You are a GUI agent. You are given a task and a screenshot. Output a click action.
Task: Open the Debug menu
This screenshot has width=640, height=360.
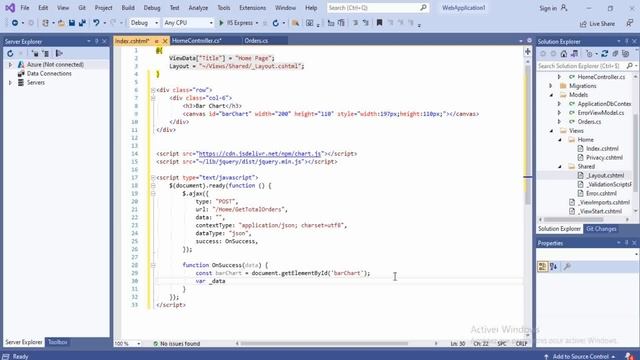(x=152, y=8)
